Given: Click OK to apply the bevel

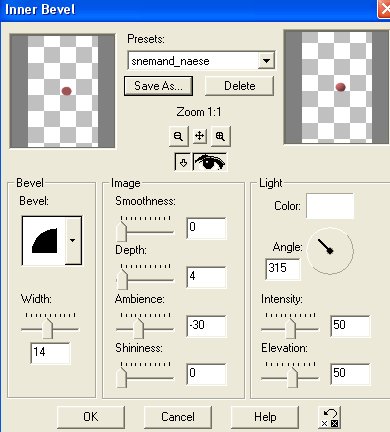Looking at the screenshot, I should click(x=91, y=417).
